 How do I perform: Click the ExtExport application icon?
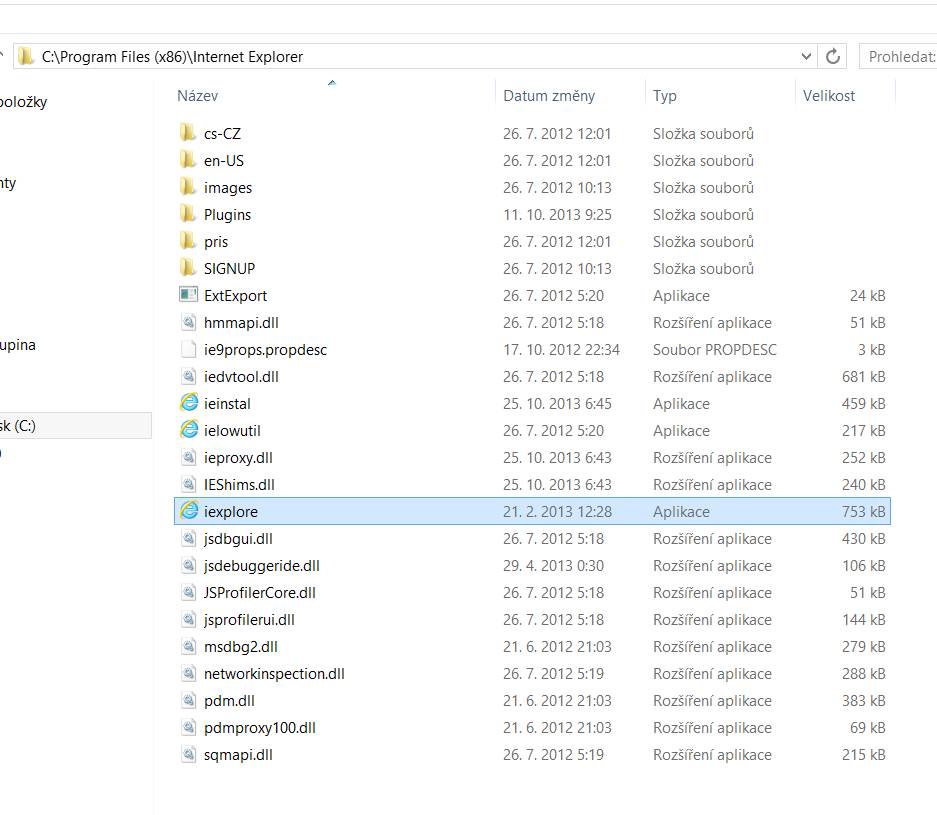(x=188, y=295)
